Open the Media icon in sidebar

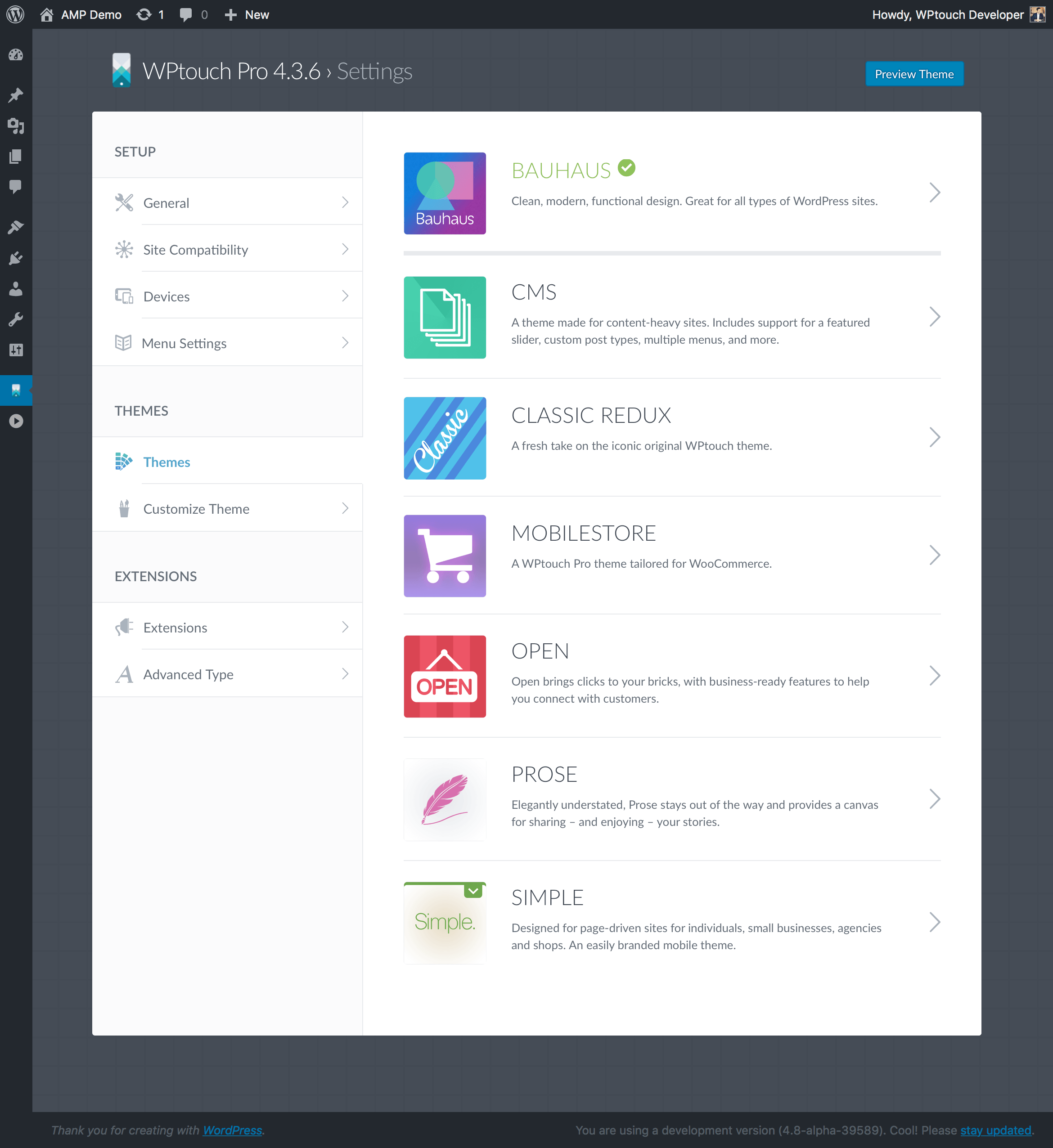coord(16,126)
